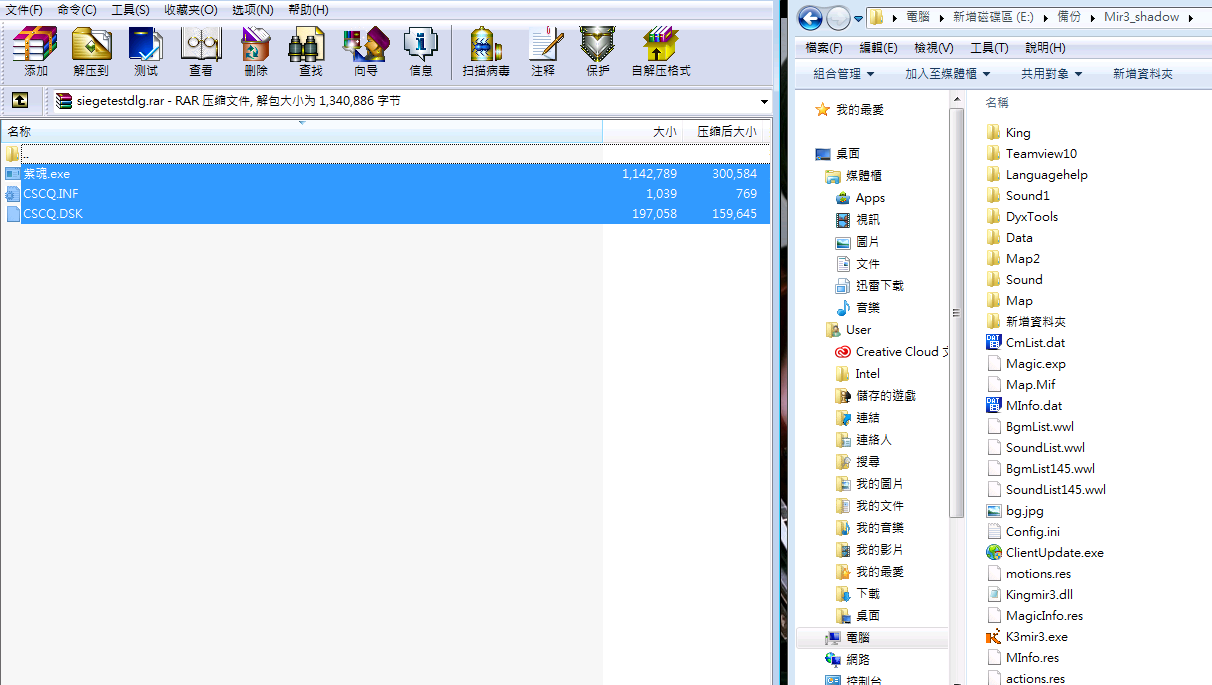Image resolution: width=1212 pixels, height=685 pixels.
Task: Expand the 組合管理 dropdown in Explorer
Action: 843,74
